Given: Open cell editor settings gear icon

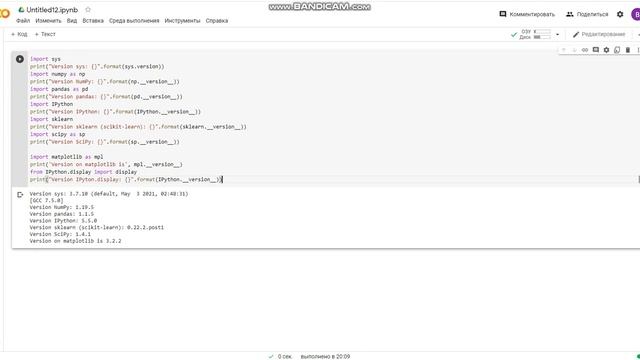Looking at the screenshot, I should pyautogui.click(x=607, y=50).
